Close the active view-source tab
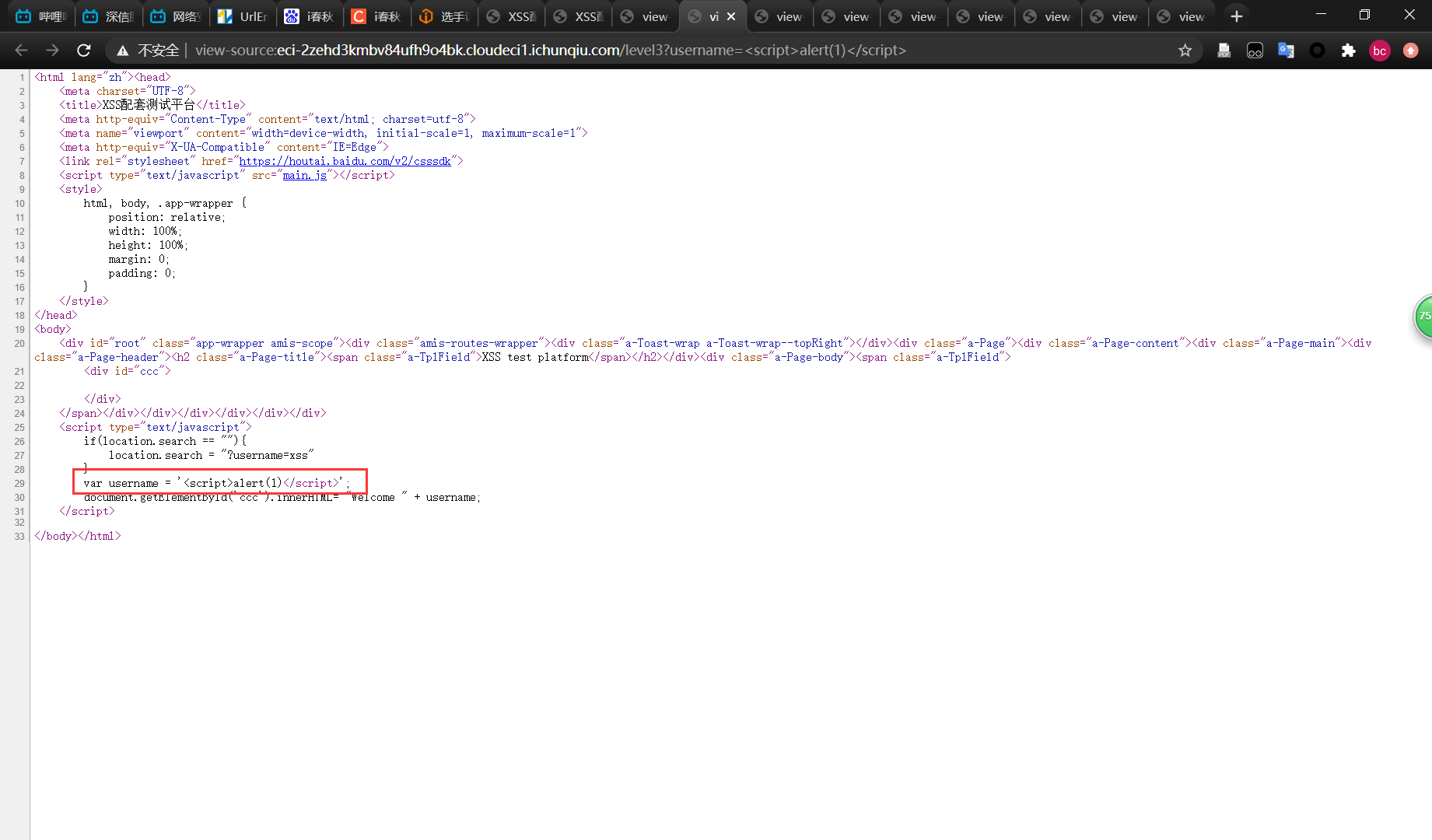This screenshot has width=1432, height=840. [731, 16]
